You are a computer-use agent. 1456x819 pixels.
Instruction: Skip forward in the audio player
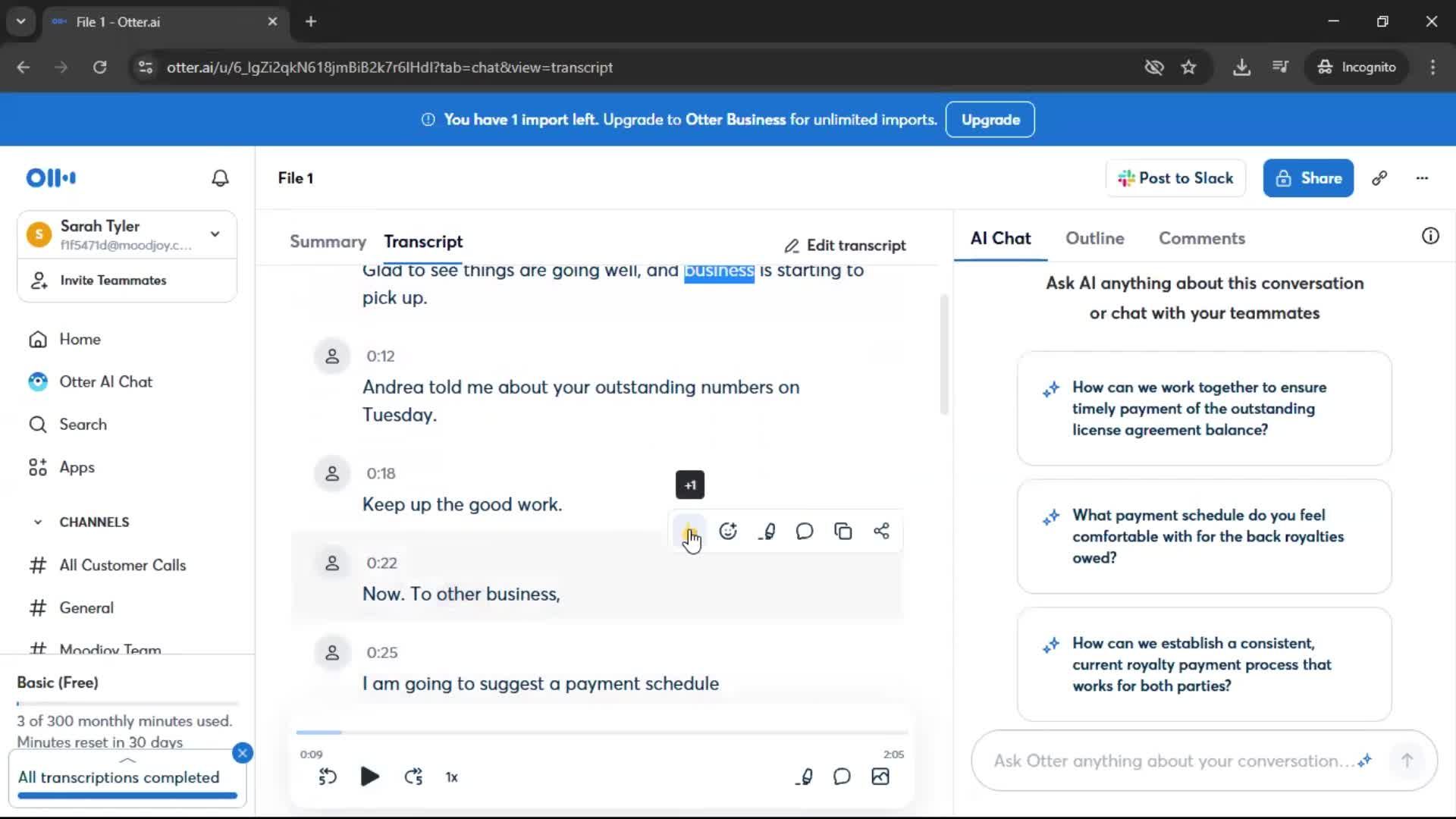tap(413, 777)
